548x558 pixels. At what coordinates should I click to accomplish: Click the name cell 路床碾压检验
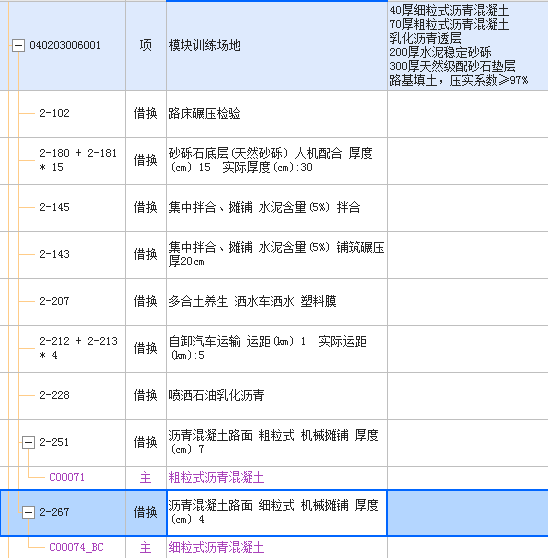click(x=277, y=114)
